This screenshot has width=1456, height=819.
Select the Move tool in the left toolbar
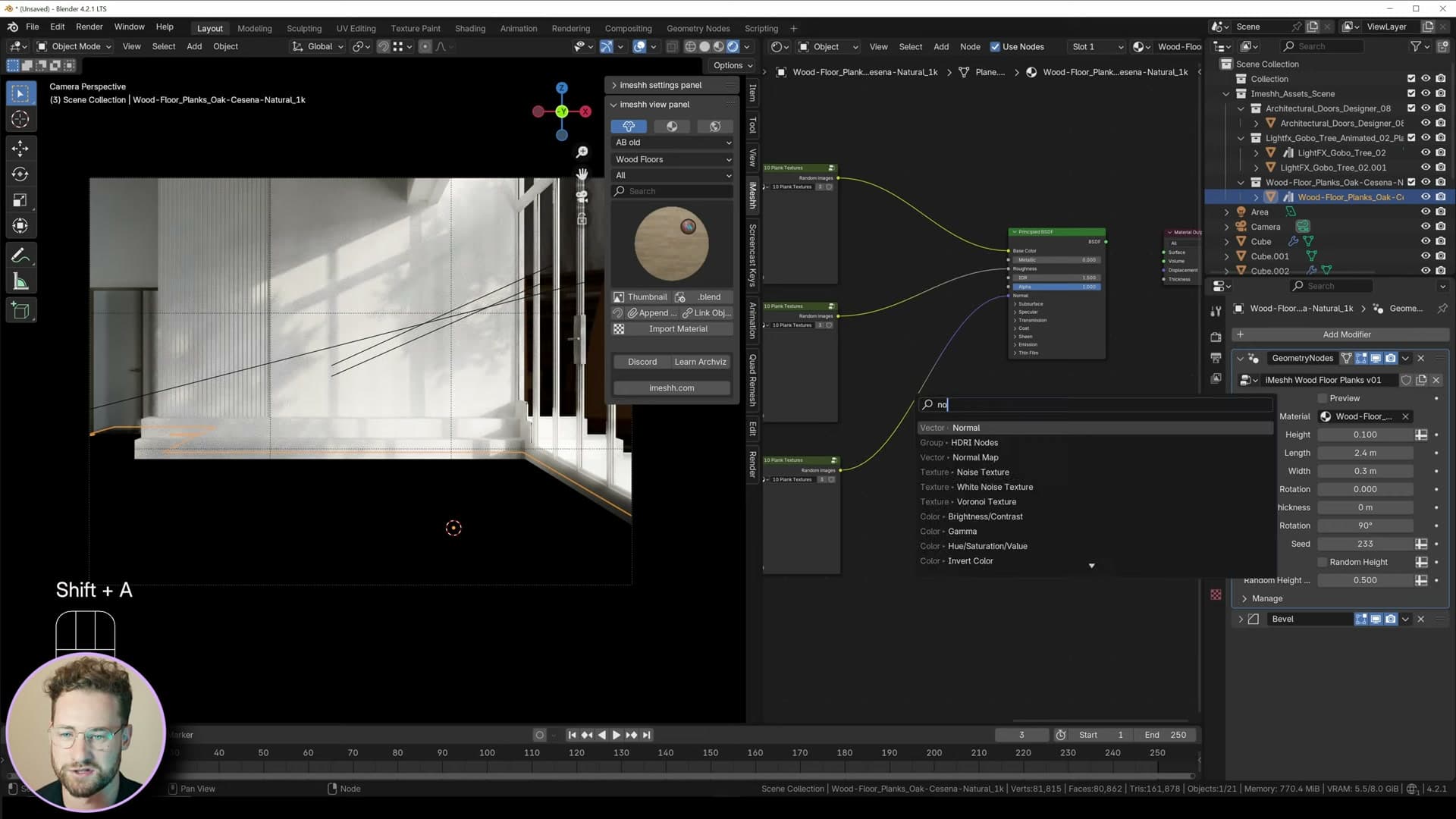[20, 148]
